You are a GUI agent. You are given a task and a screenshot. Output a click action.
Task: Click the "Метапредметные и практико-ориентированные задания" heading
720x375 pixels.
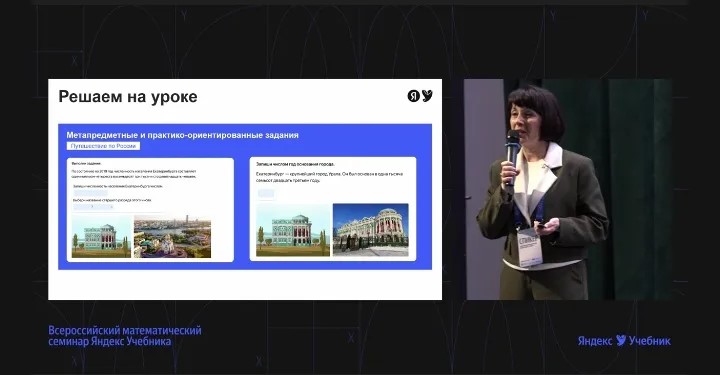182,135
